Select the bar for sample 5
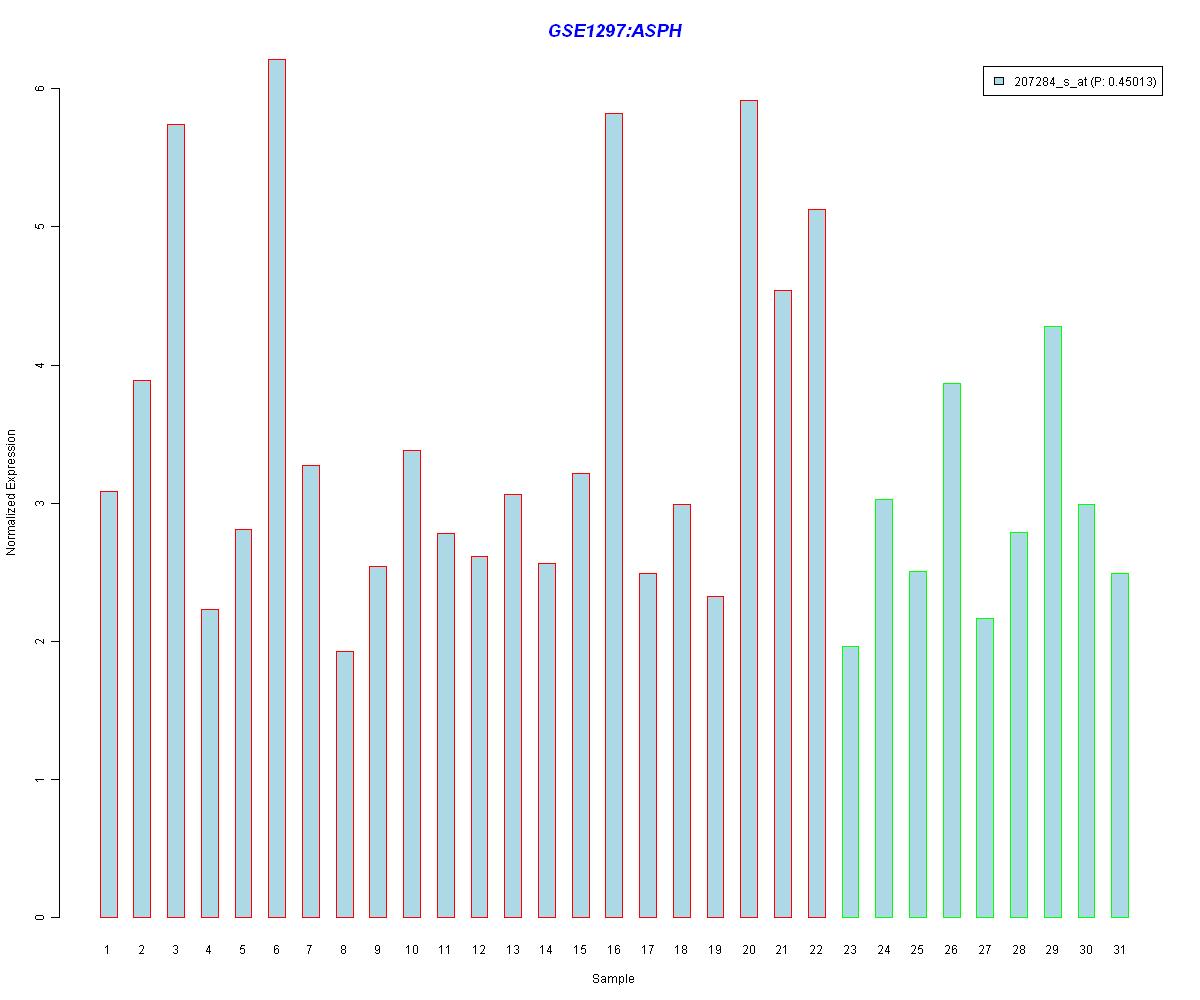Viewport: 1200px width, 1000px height. pyautogui.click(x=243, y=723)
